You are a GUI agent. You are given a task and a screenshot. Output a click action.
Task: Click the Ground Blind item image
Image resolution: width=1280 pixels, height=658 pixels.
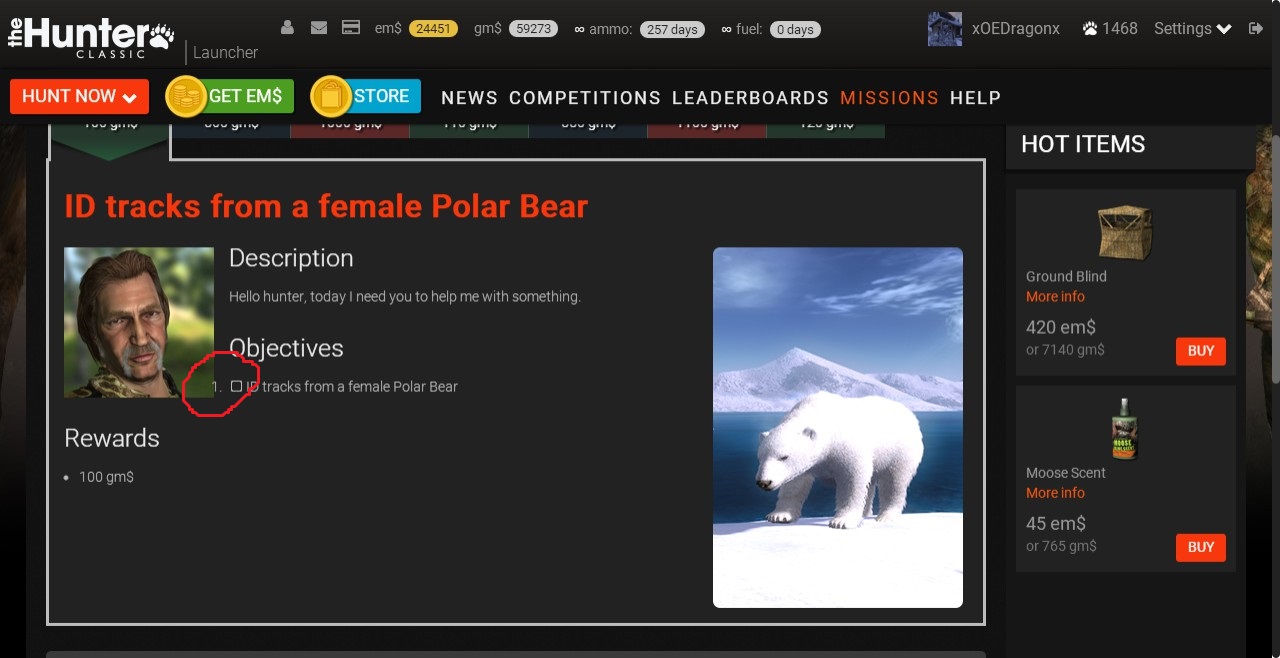coord(1125,232)
